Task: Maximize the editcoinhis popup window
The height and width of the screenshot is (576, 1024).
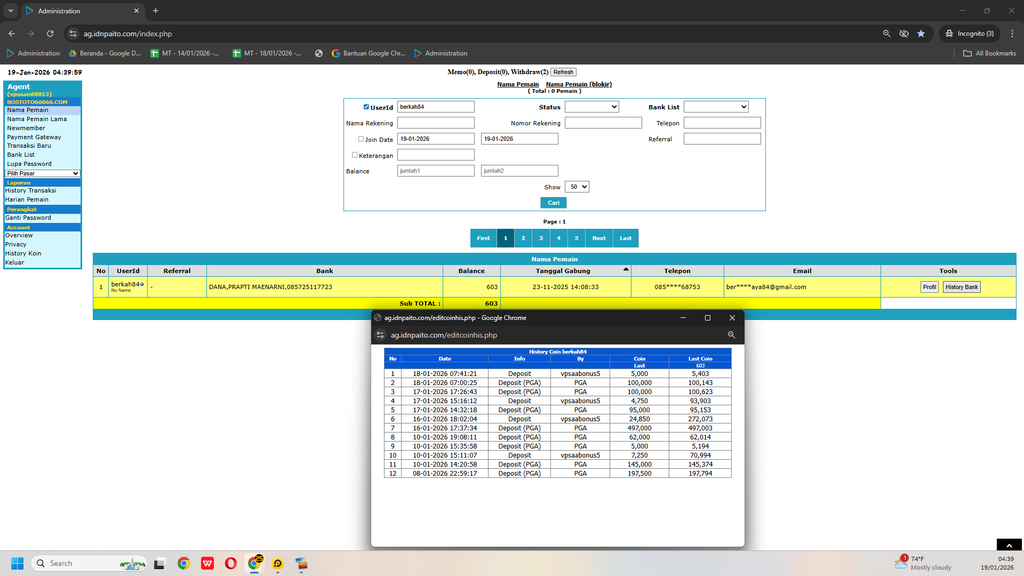Action: coord(707,318)
